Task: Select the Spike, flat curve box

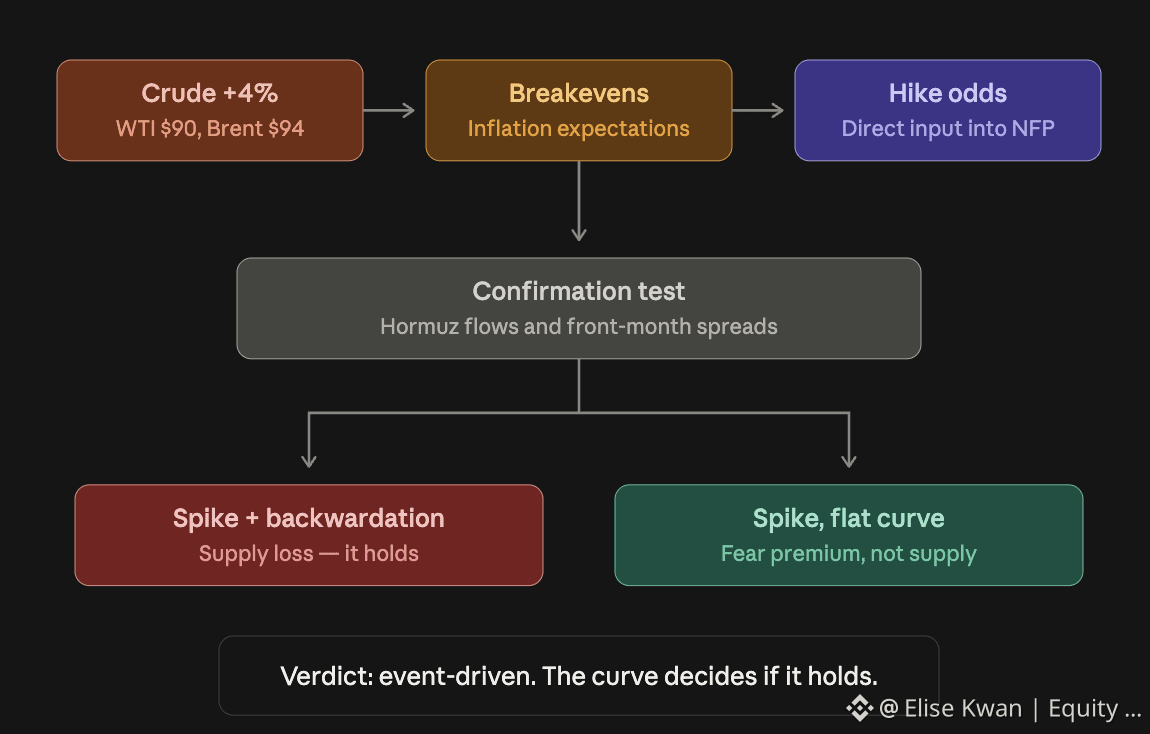Action: click(849, 535)
